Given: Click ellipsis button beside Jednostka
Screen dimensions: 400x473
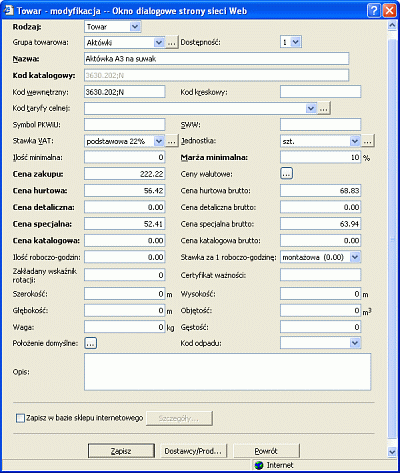Looking at the screenshot, I should click(x=367, y=141).
